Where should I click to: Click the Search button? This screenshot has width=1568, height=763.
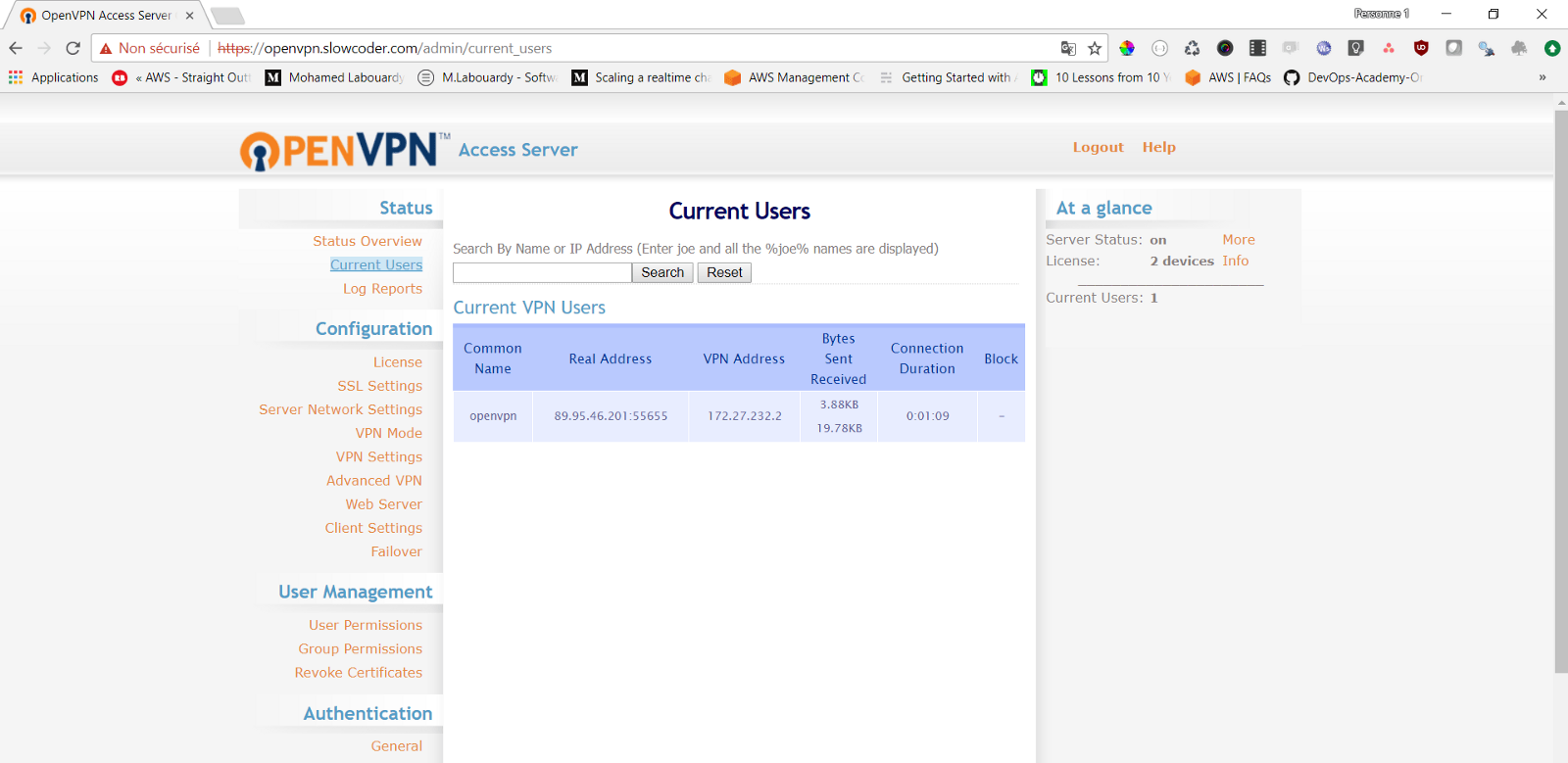(x=662, y=272)
